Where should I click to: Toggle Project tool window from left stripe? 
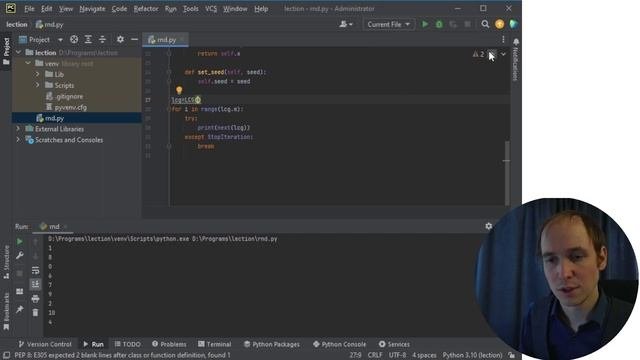point(6,51)
